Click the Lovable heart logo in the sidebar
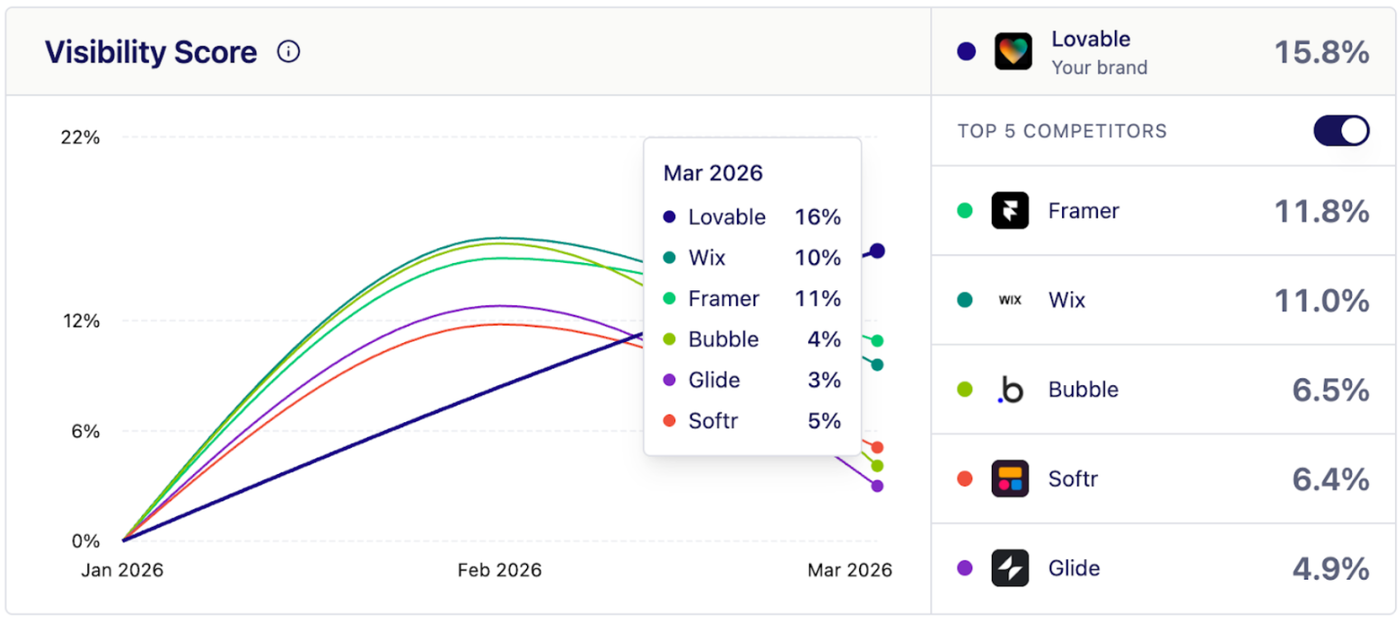The image size is (1400, 620). coord(1012,51)
